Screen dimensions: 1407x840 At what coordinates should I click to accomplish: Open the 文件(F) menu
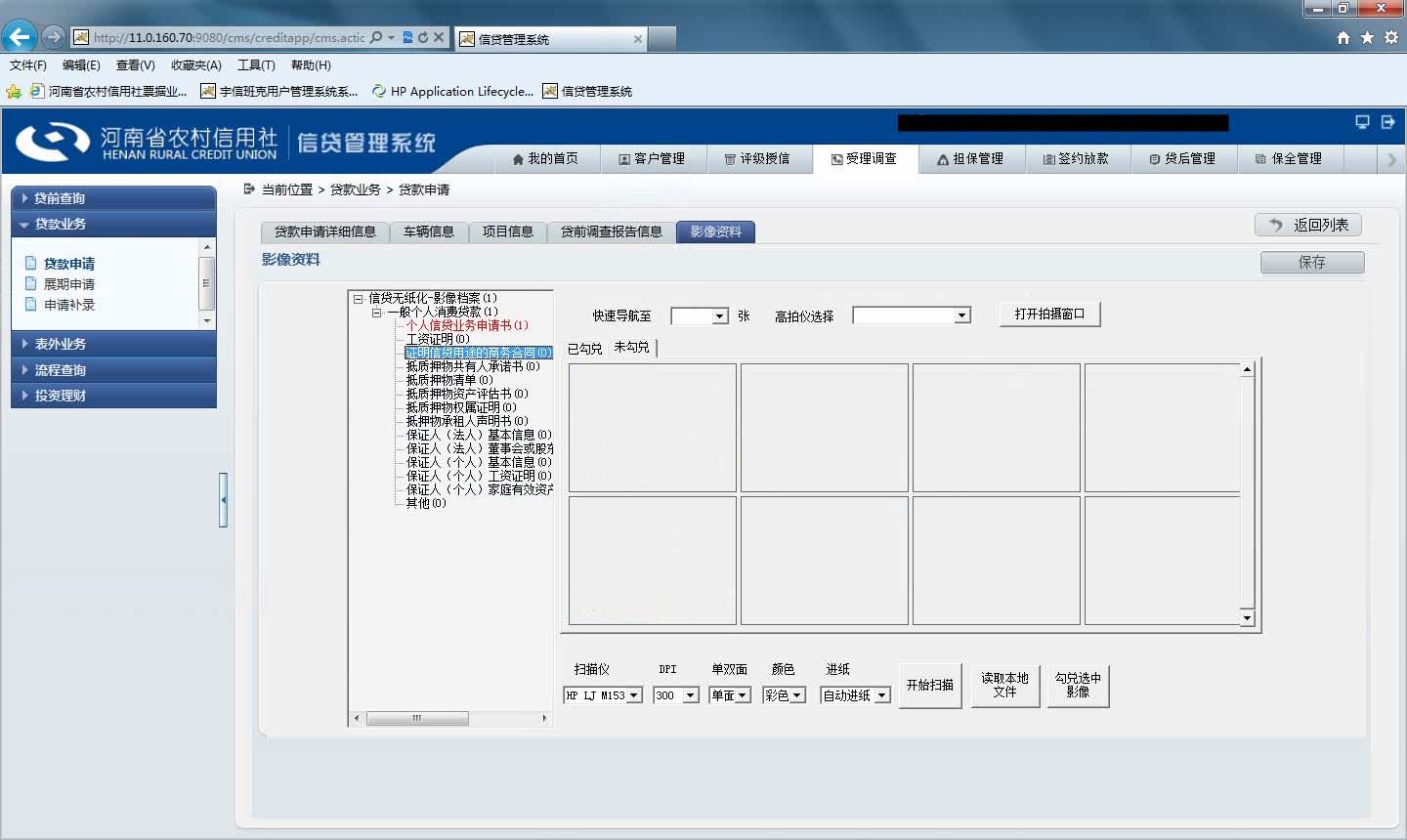tap(28, 65)
